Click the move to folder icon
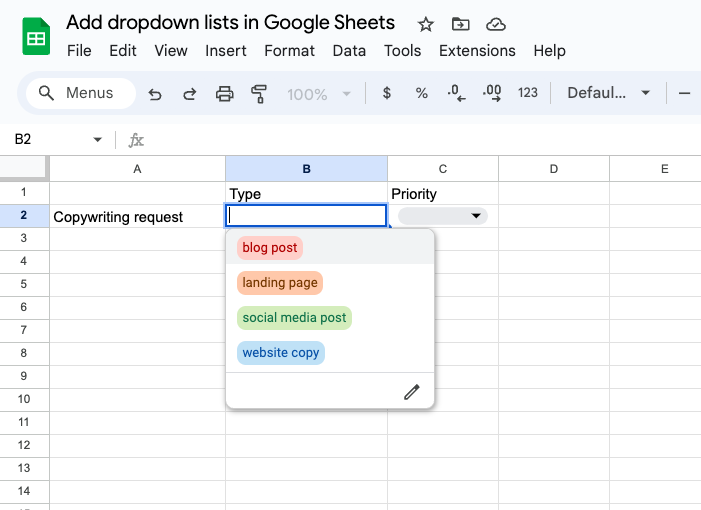Screen dimensions: 701x510 [x=460, y=24]
